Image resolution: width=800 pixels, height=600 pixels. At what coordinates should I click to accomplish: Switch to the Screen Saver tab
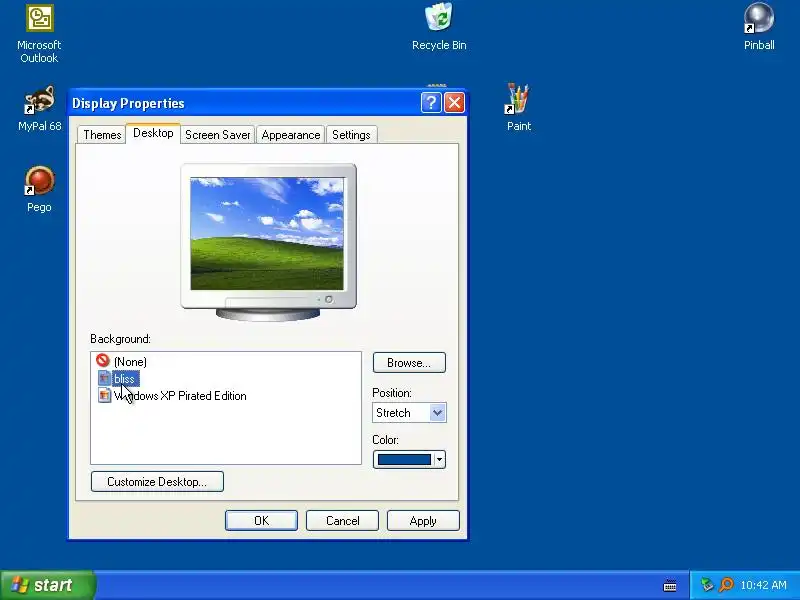[x=217, y=135]
